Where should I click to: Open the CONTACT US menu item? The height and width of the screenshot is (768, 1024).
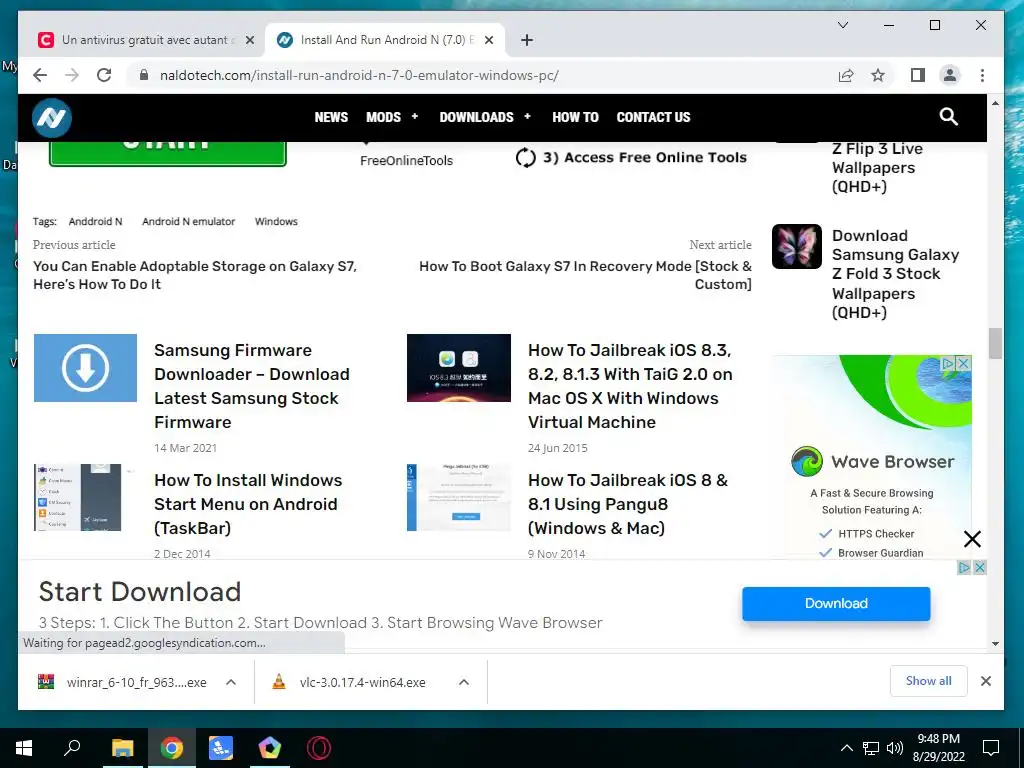pos(653,117)
